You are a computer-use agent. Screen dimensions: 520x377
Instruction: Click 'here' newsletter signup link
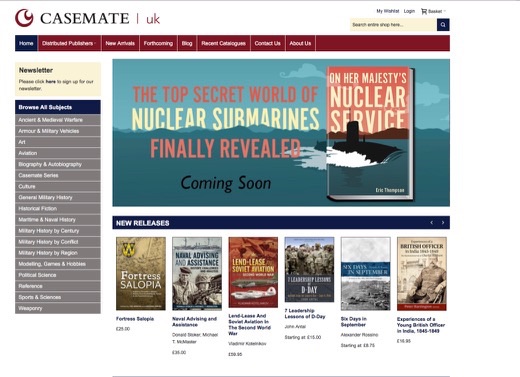point(51,81)
